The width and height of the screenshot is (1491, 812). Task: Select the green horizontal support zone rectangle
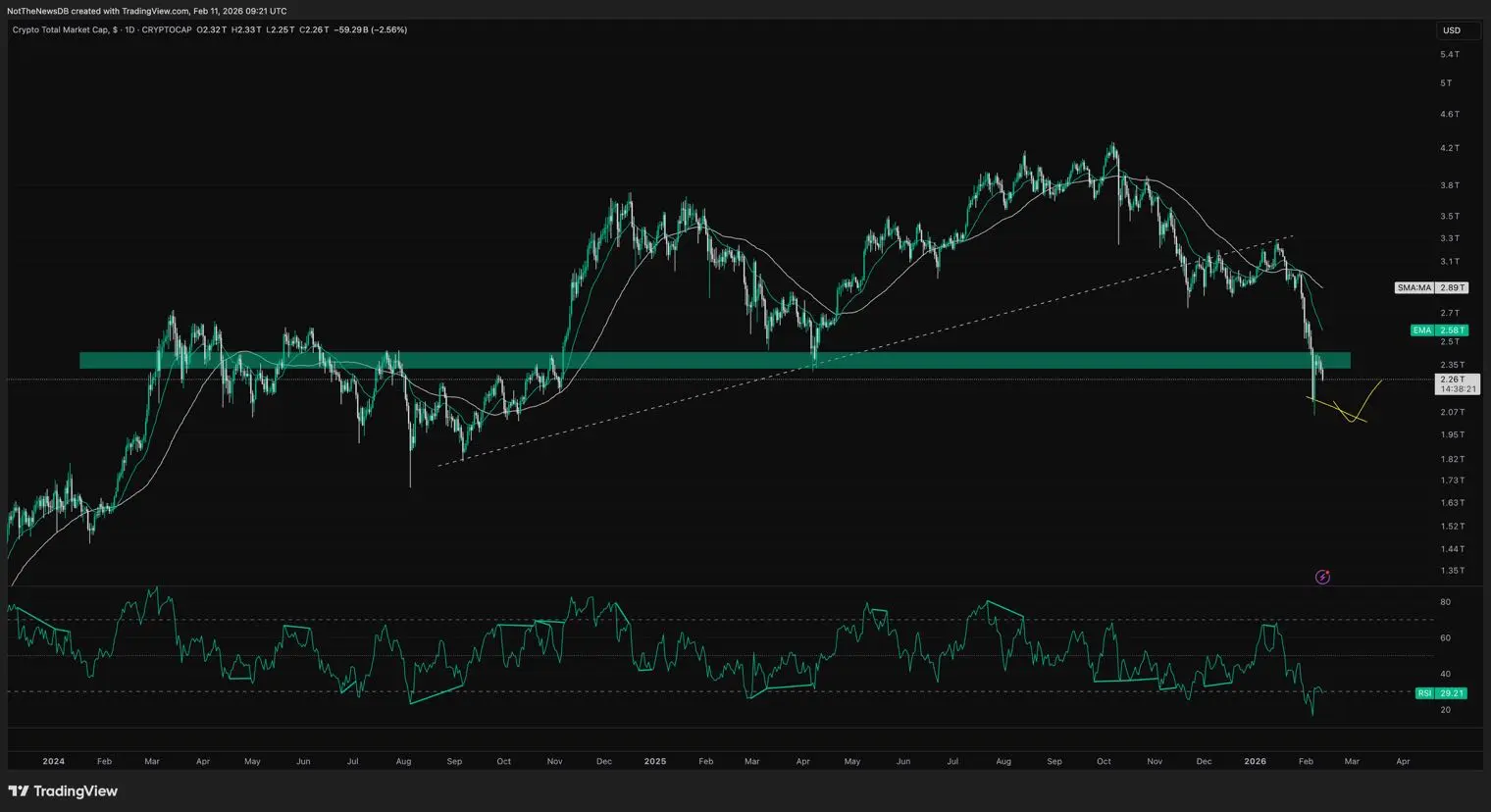click(687, 361)
